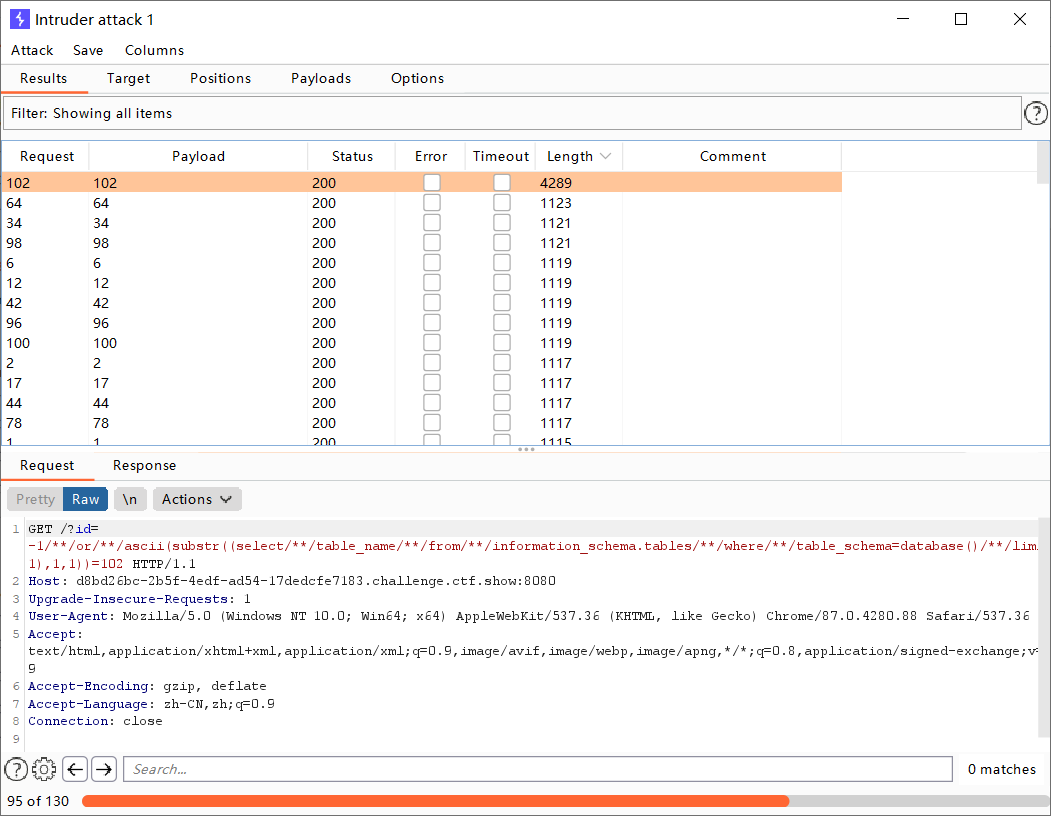The width and height of the screenshot is (1051, 816).
Task: Select the Request tab in message viewer
Action: (47, 465)
